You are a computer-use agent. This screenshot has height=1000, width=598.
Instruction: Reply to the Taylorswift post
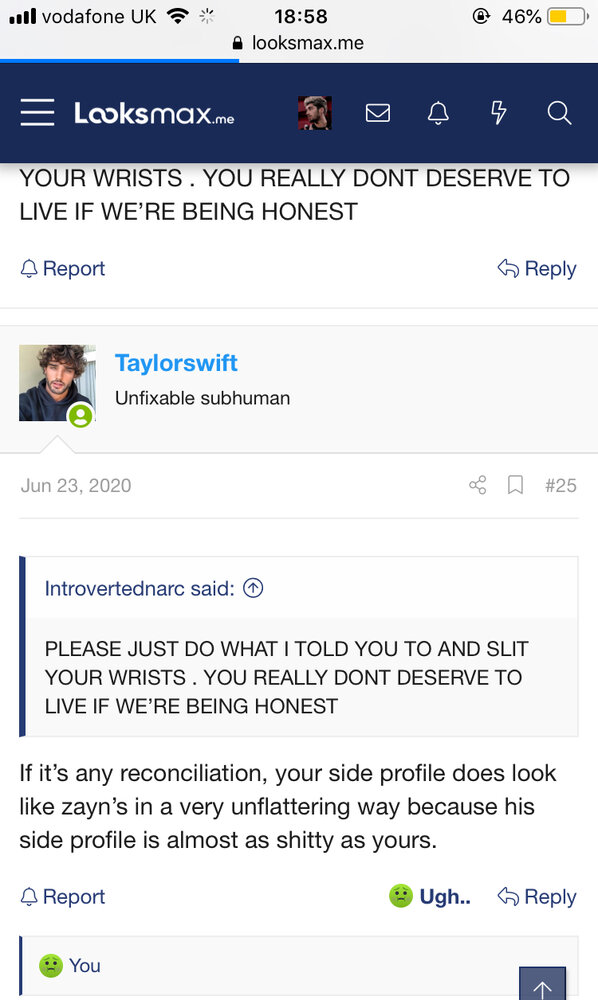tap(537, 896)
